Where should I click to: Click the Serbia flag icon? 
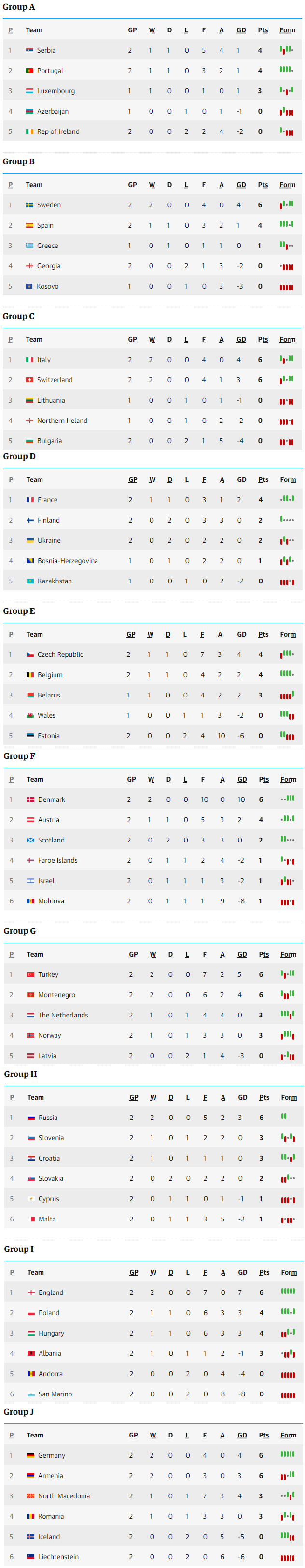[30, 51]
